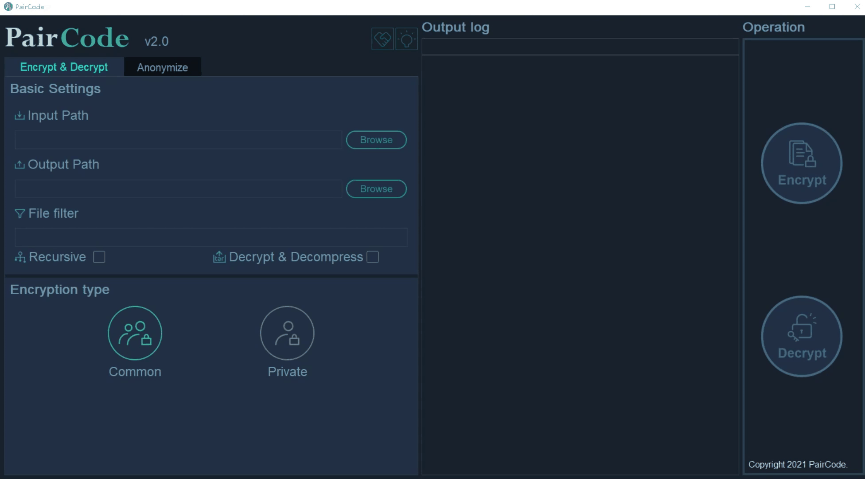Maximize the PairCode window
Screen dimensions: 865x479
pos(832,7)
